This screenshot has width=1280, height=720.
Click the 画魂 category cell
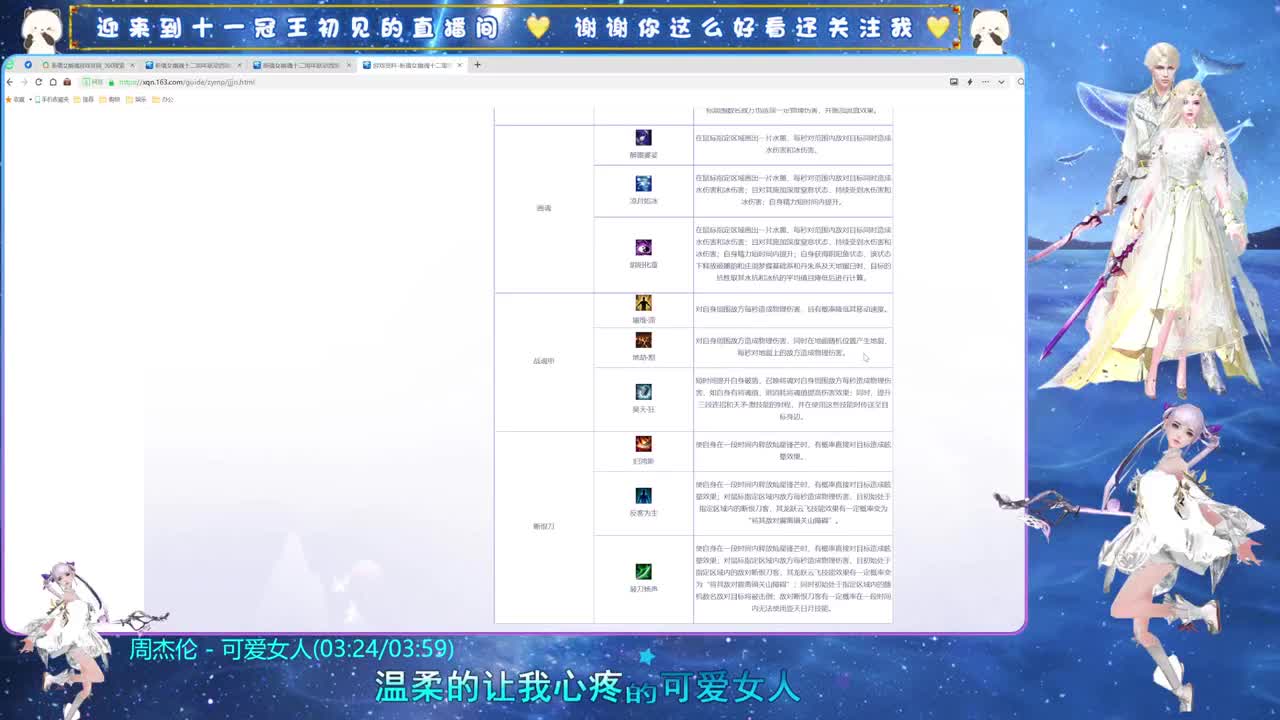[x=544, y=208]
